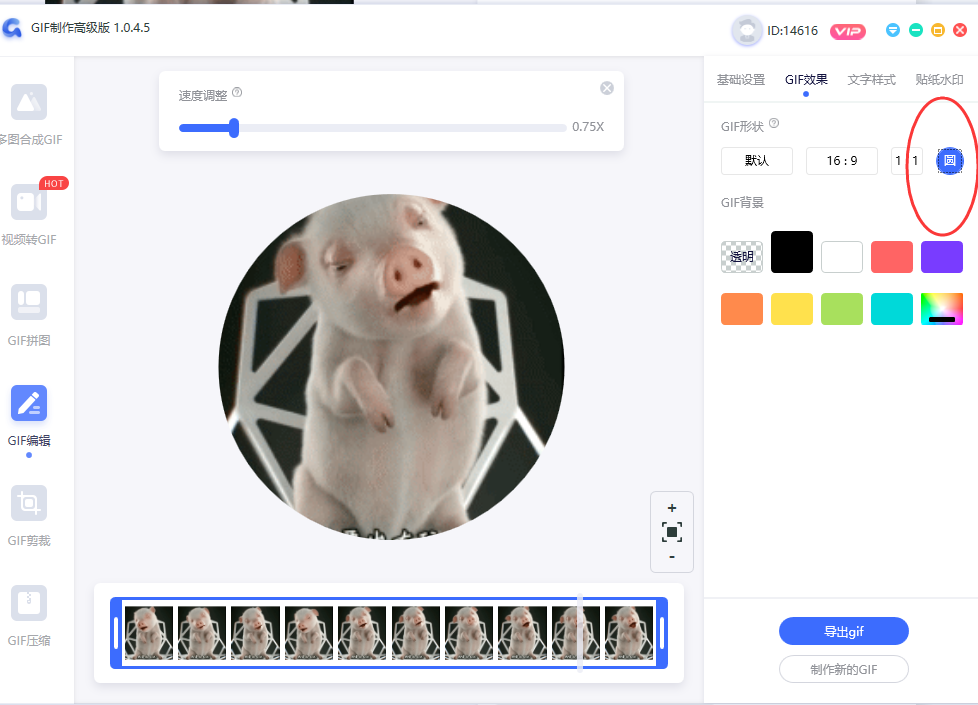Click the 导出gif export button

point(843,631)
